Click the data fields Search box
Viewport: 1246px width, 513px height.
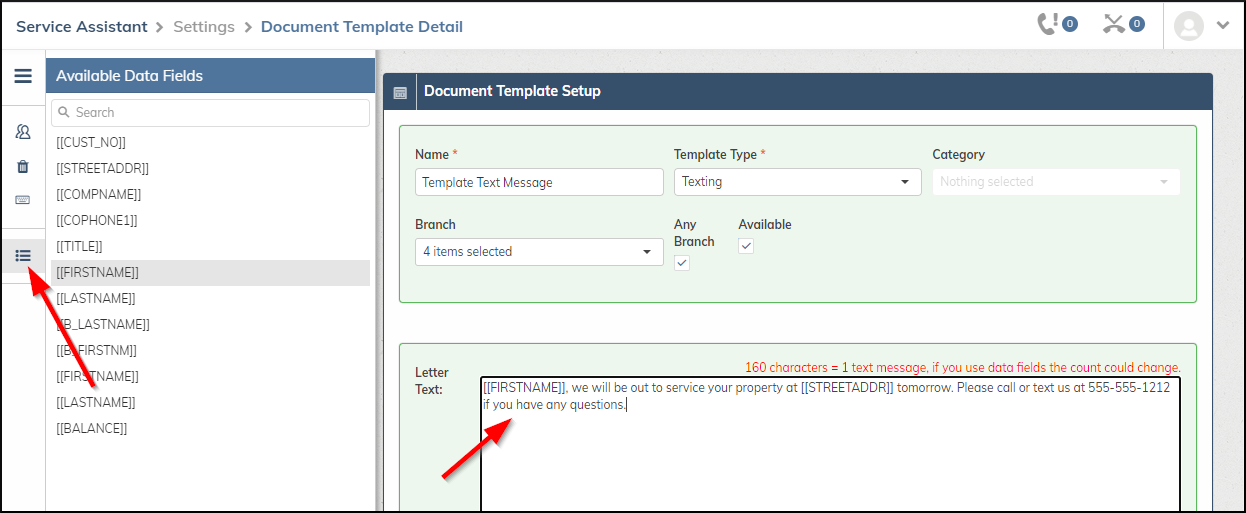(x=211, y=113)
